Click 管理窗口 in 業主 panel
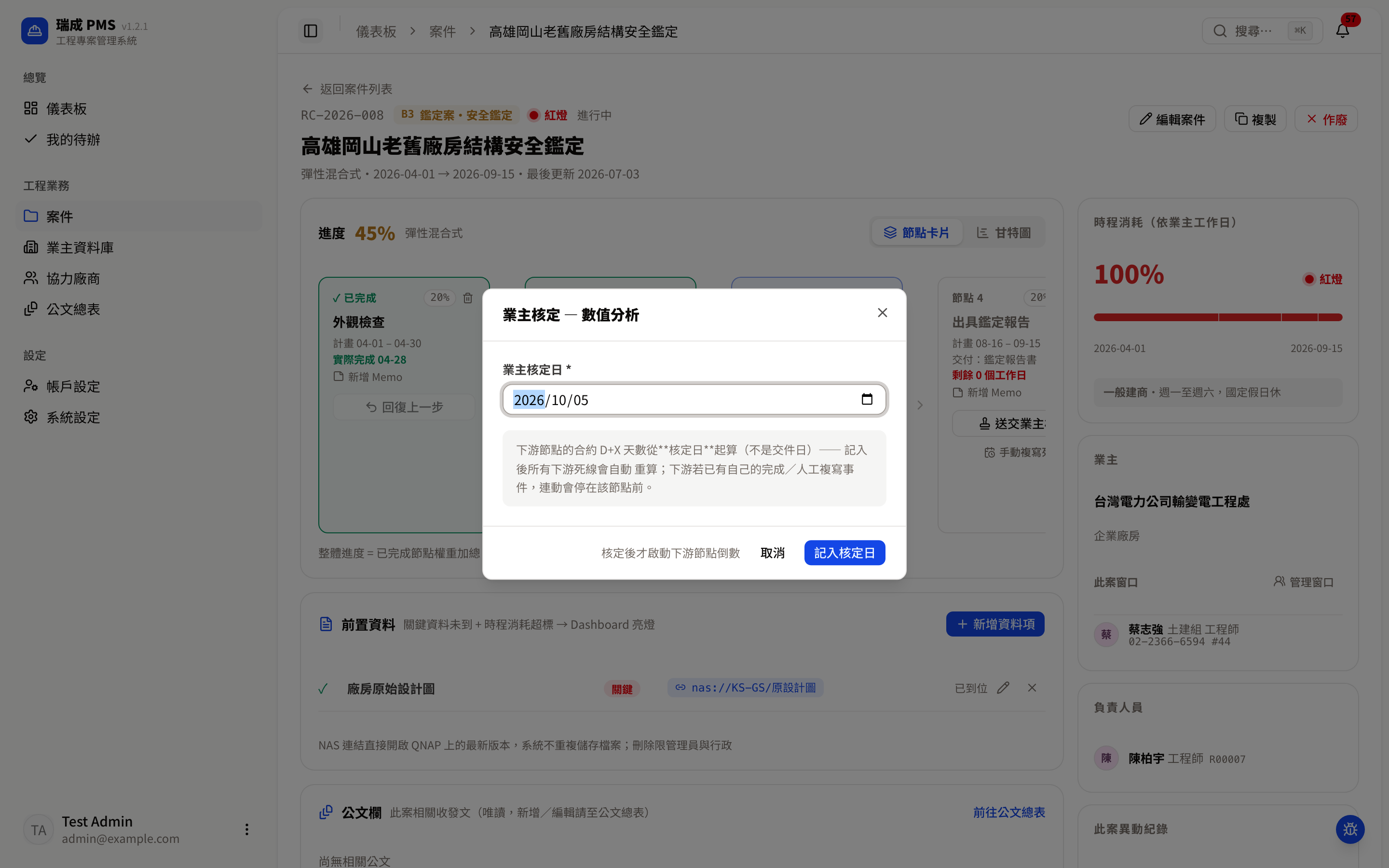 point(1303,582)
